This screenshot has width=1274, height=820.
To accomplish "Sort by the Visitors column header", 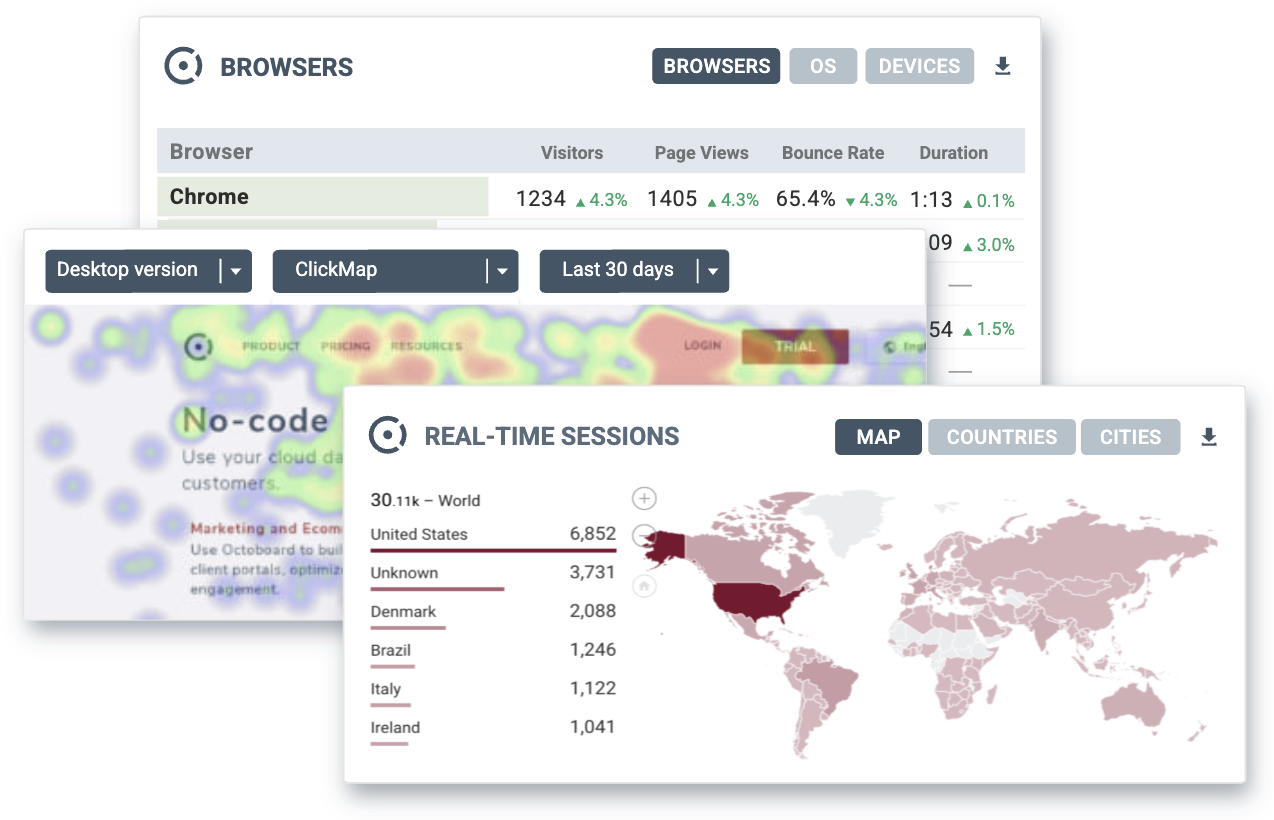I will coord(572,153).
